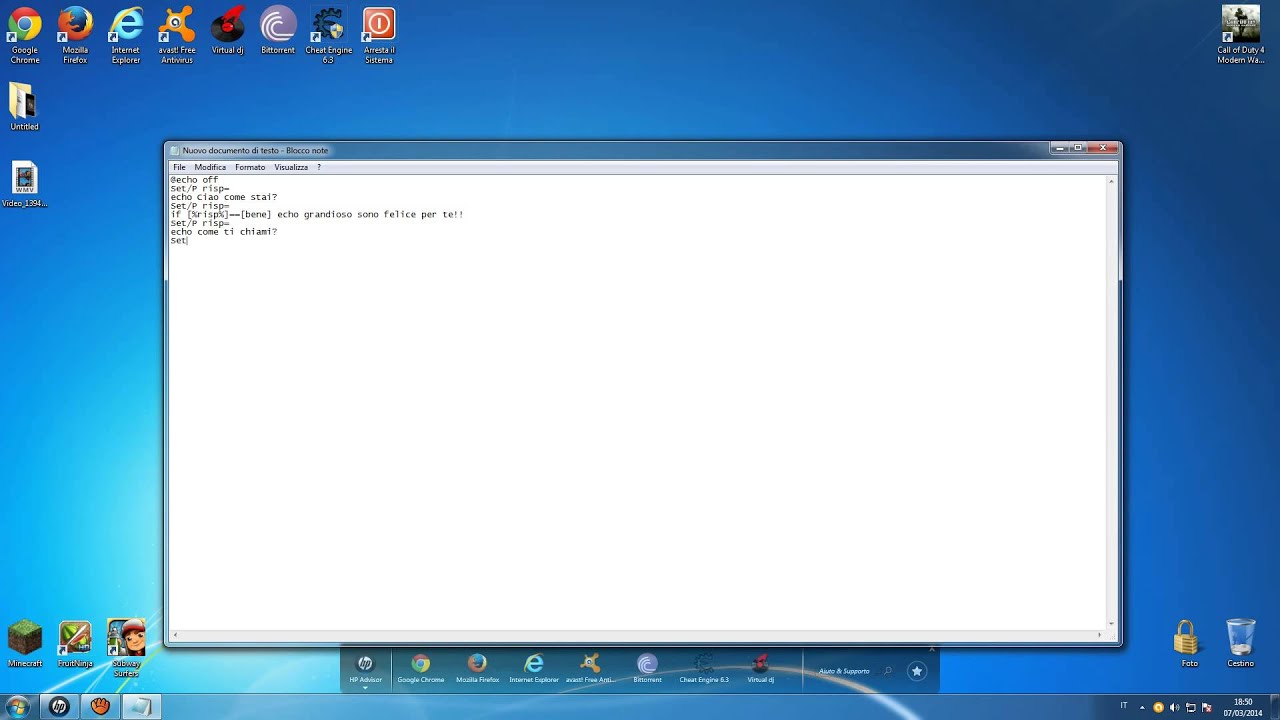Select Minecraft desktop icon

tap(25, 644)
